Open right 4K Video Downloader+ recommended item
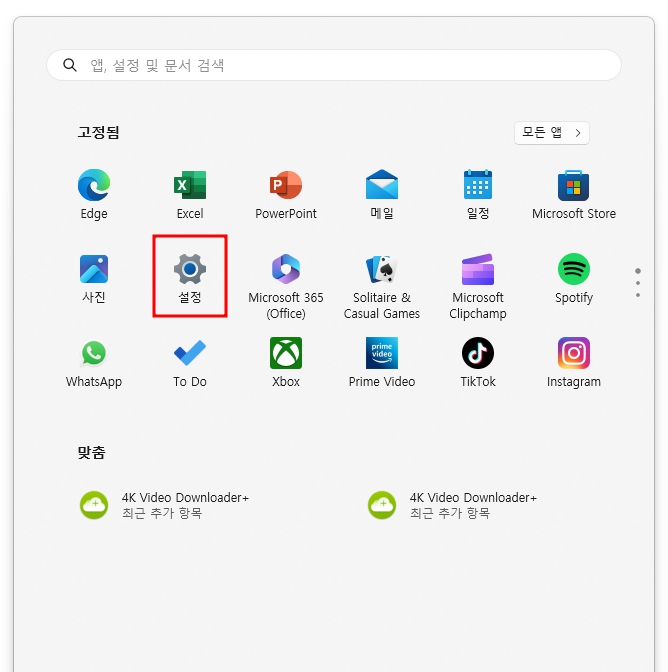The height and width of the screenshot is (672, 668). (452, 505)
